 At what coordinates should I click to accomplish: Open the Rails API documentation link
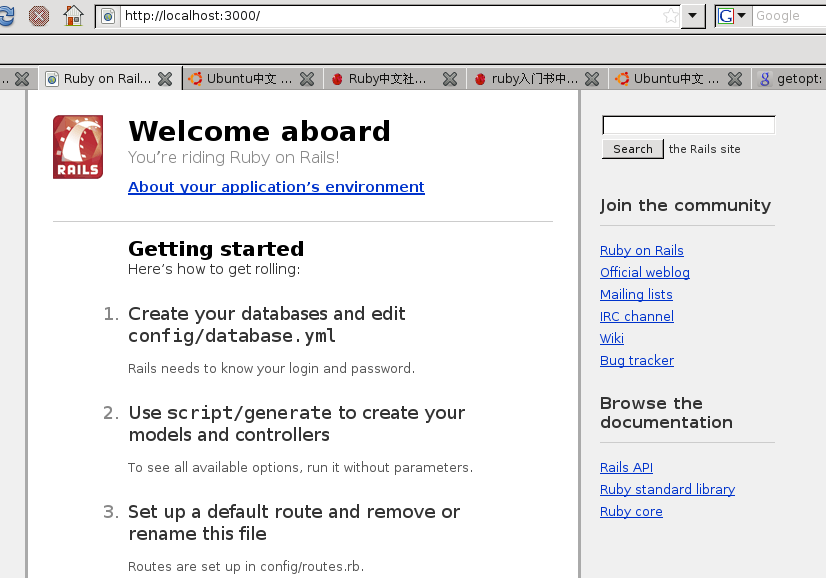click(626, 467)
